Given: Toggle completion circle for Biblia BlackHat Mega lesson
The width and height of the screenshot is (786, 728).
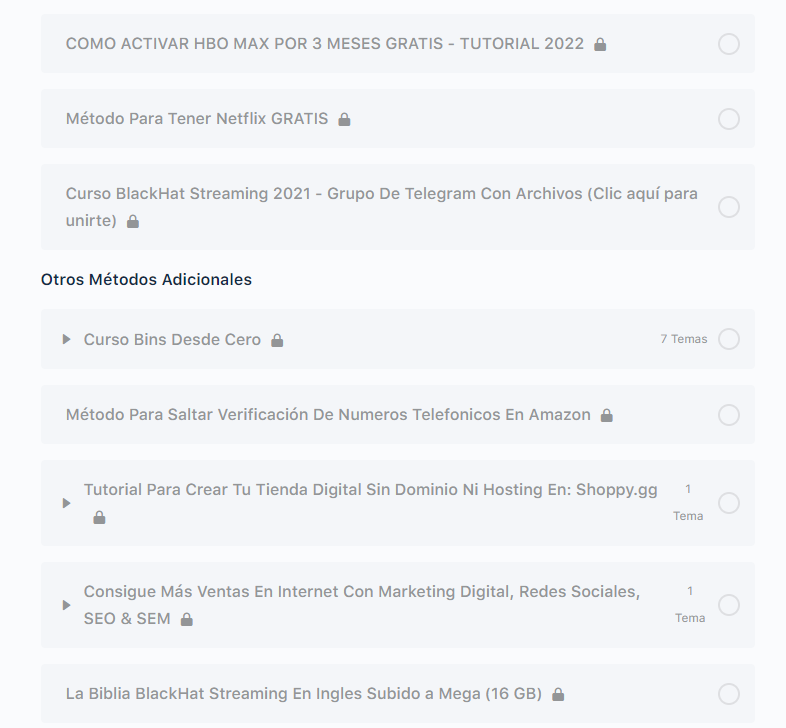Looking at the screenshot, I should (728, 694).
